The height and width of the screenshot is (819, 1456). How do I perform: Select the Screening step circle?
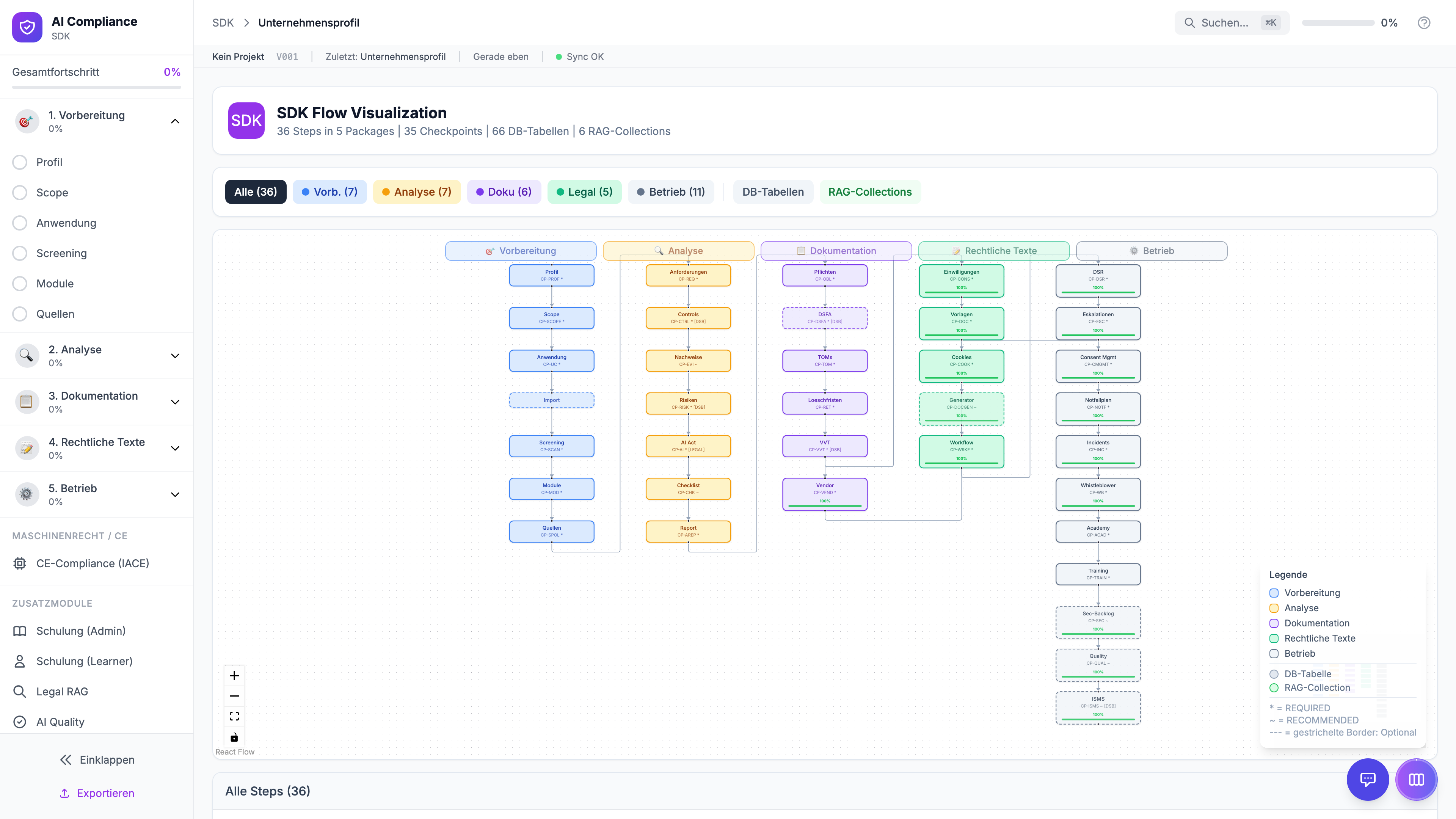click(x=20, y=253)
